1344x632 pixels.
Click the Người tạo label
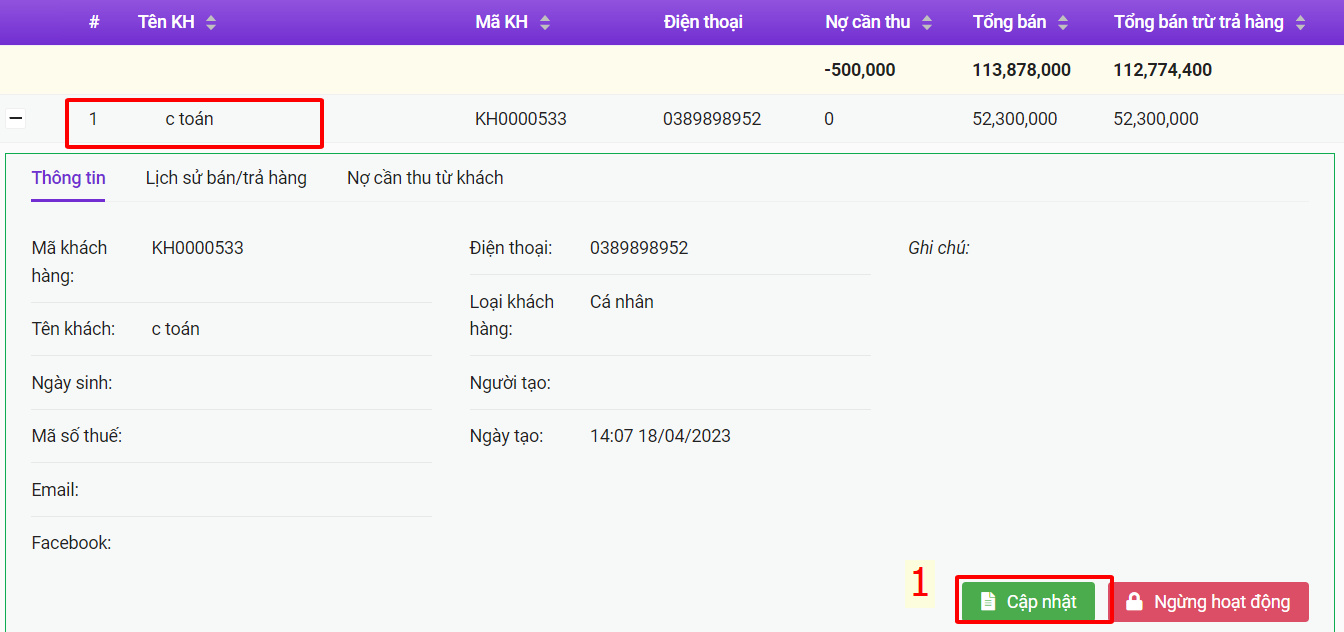510,383
